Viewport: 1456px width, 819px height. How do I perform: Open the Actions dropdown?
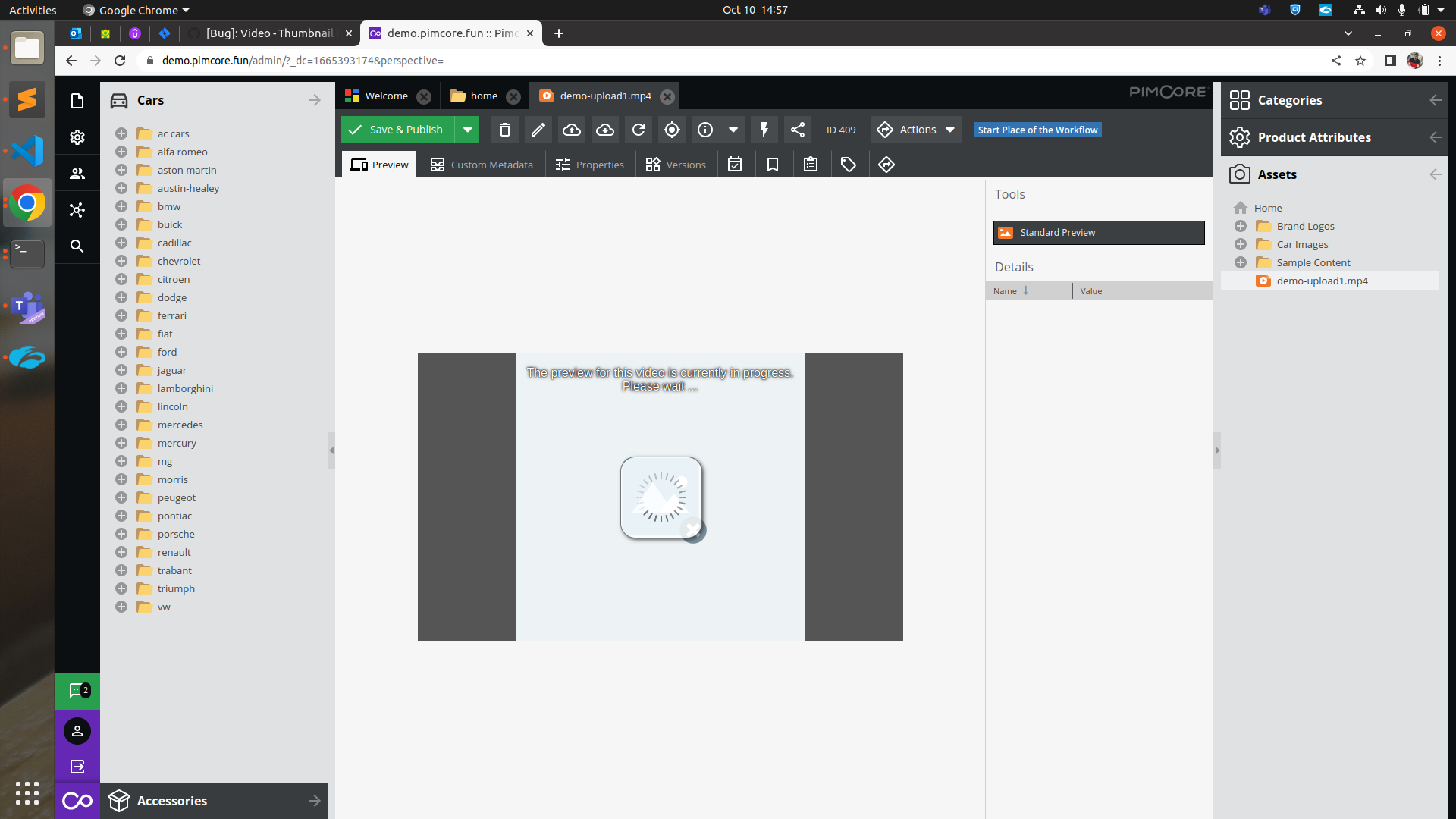point(916,130)
